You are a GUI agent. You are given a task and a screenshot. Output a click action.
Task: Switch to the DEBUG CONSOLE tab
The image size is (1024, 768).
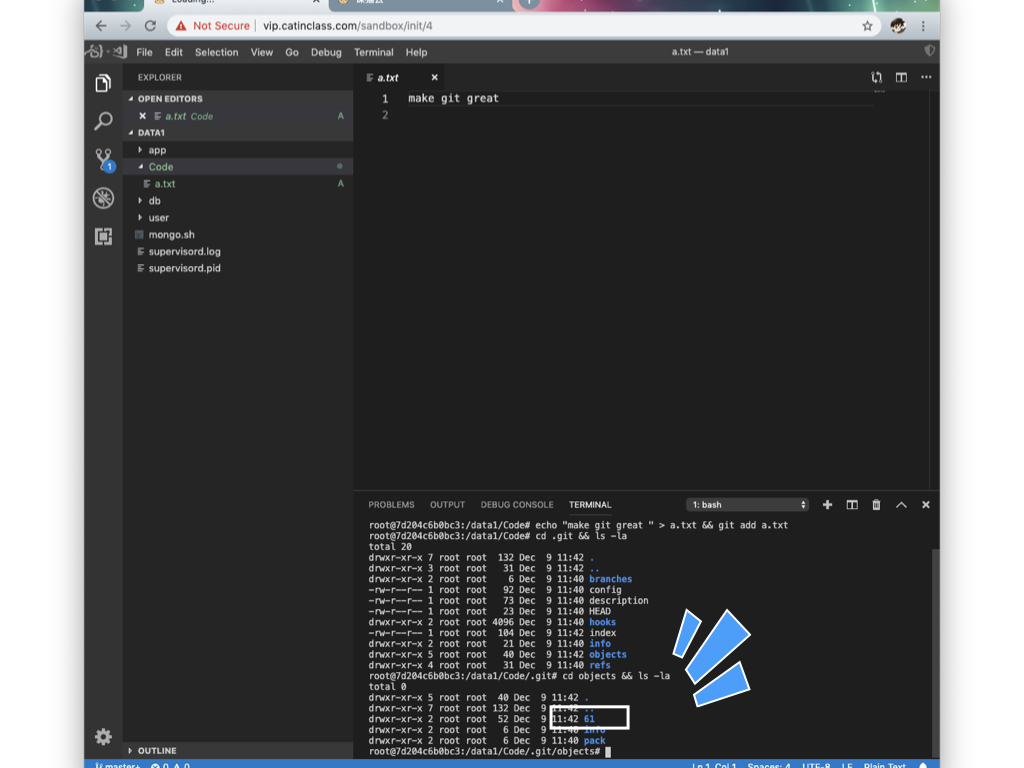pyautogui.click(x=516, y=505)
